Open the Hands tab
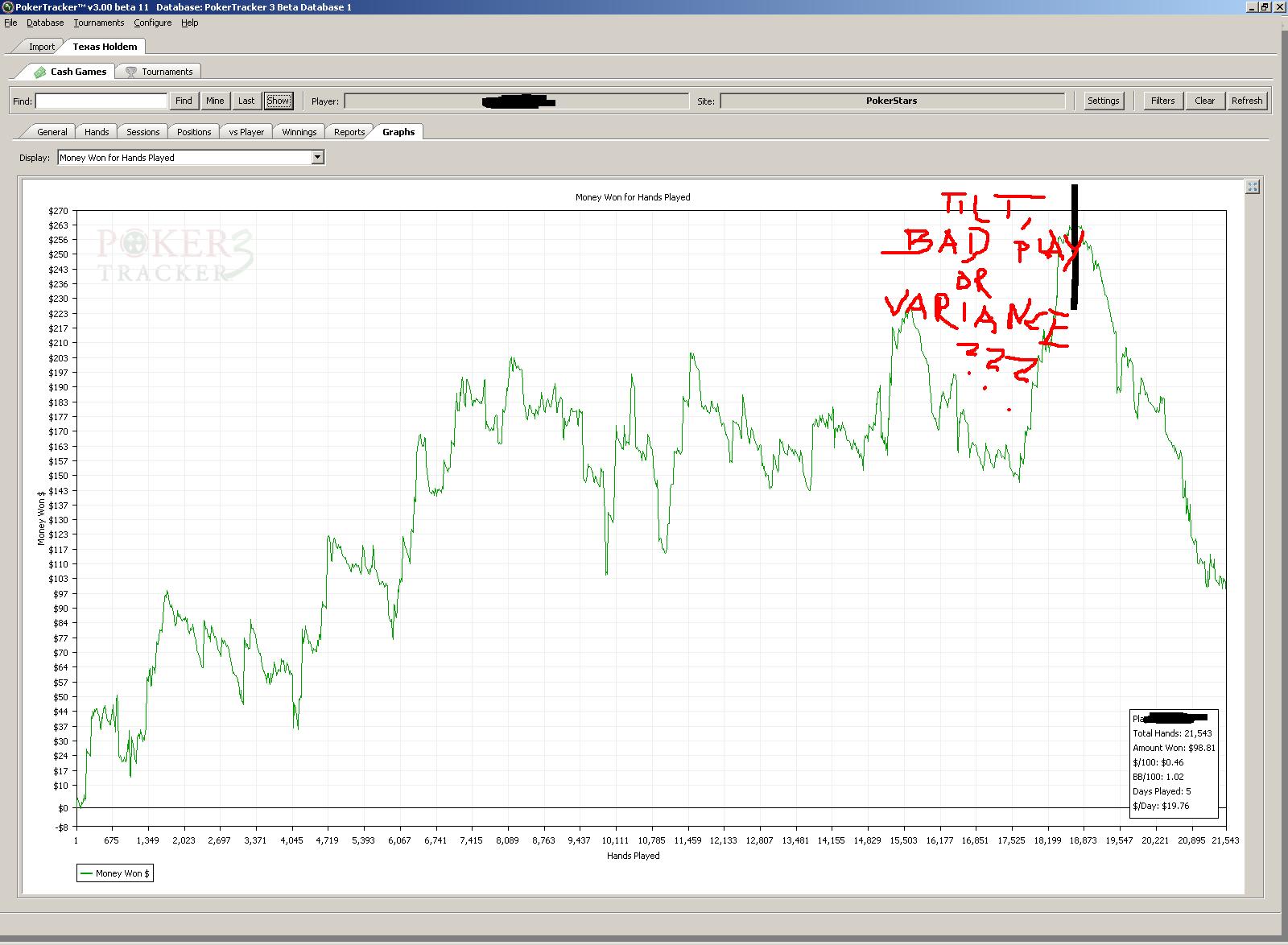The height and width of the screenshot is (945, 1288). click(97, 132)
